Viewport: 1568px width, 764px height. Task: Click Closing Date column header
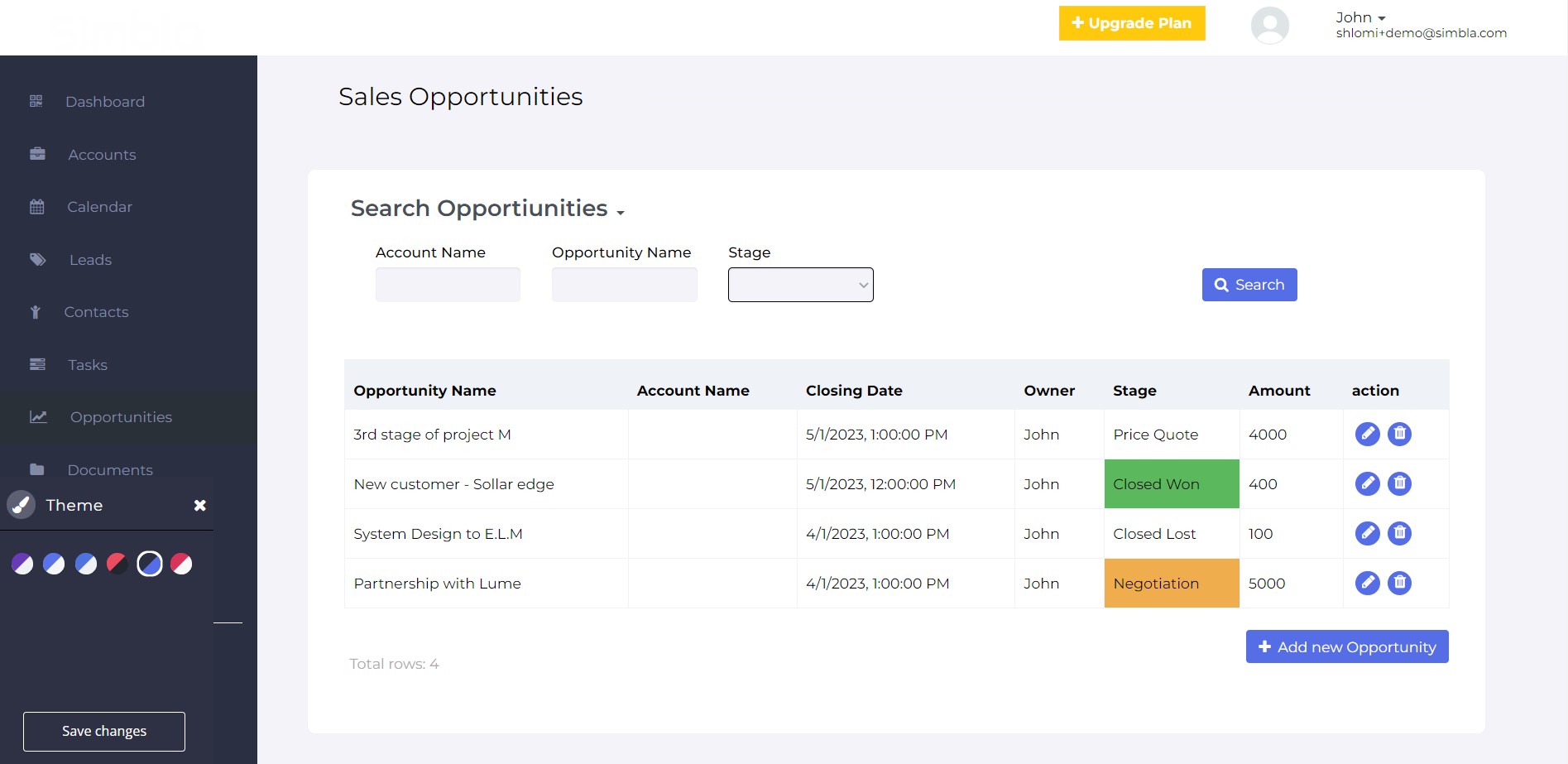(854, 391)
